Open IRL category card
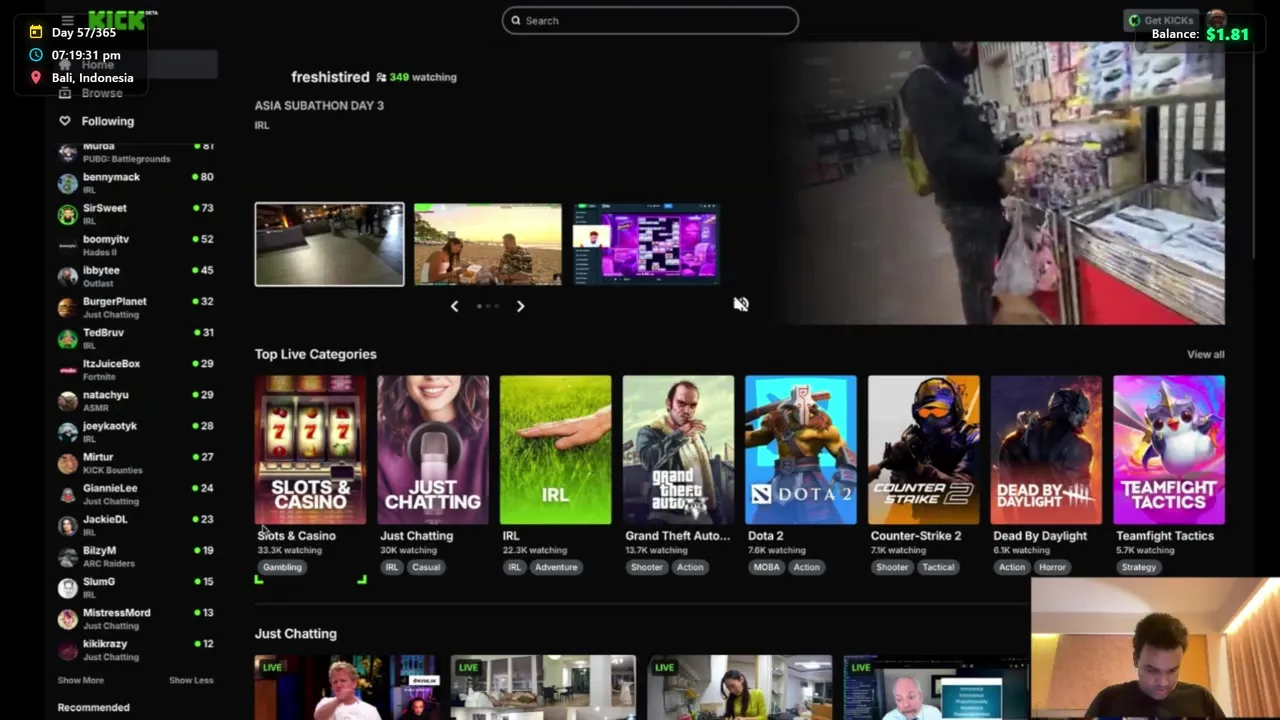1280x720 pixels. [555, 450]
